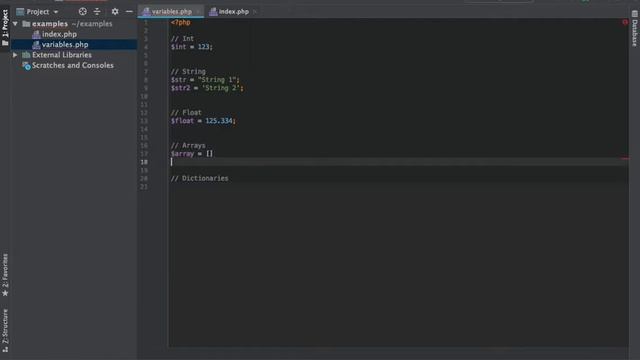
Task: Toggle the 1: Project tool window
Action: 5,28
